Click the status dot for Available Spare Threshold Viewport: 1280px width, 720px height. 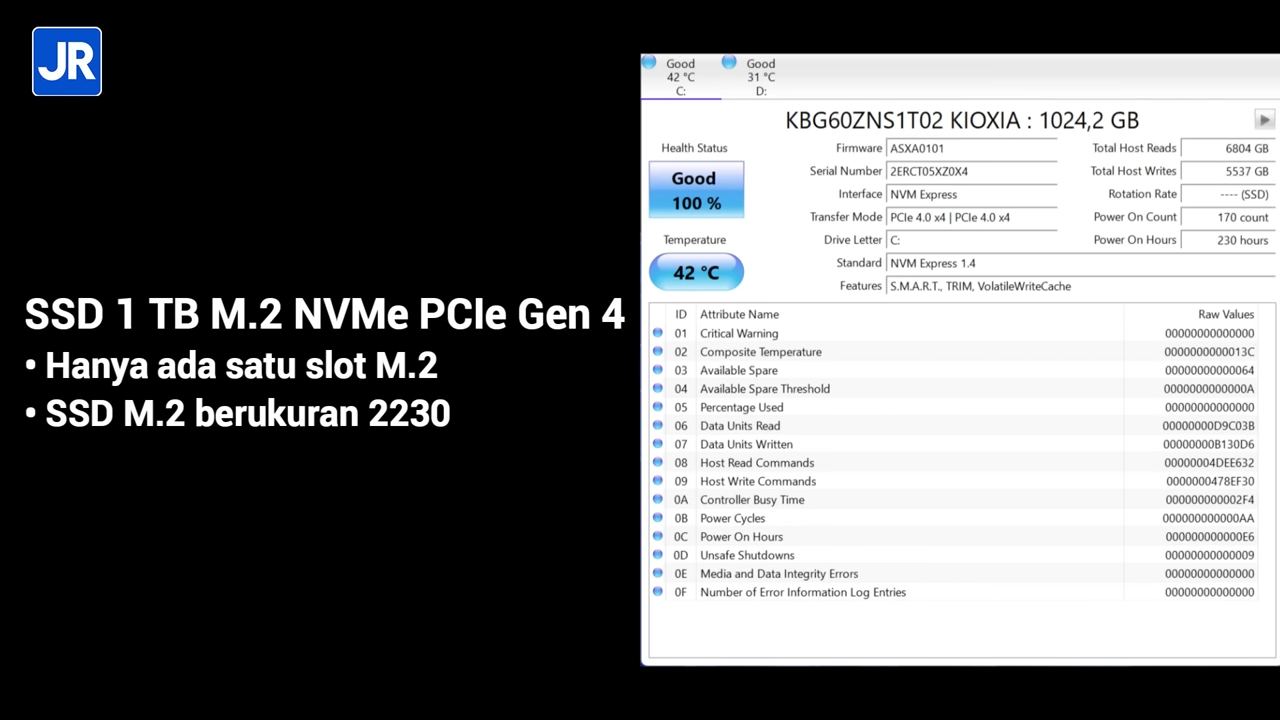tap(657, 388)
